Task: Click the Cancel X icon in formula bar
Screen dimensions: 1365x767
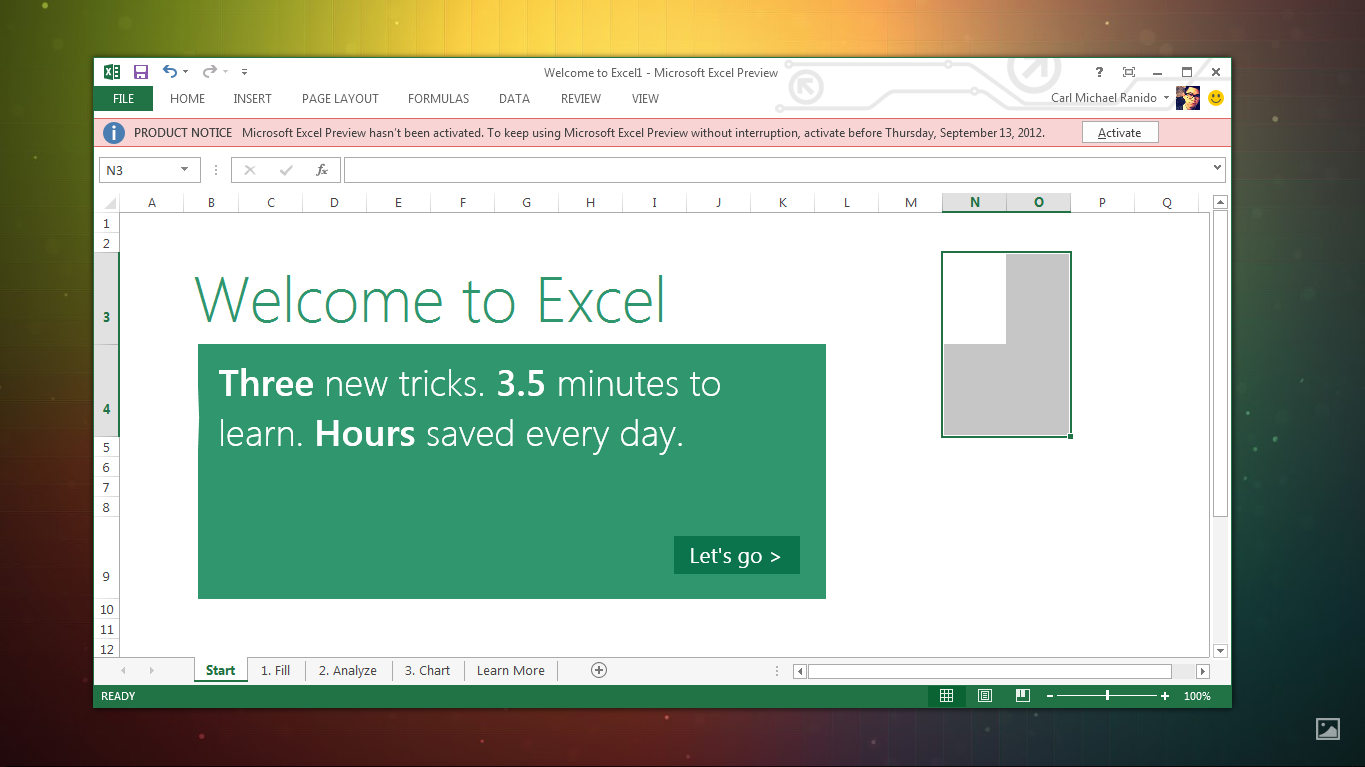Action: 250,170
